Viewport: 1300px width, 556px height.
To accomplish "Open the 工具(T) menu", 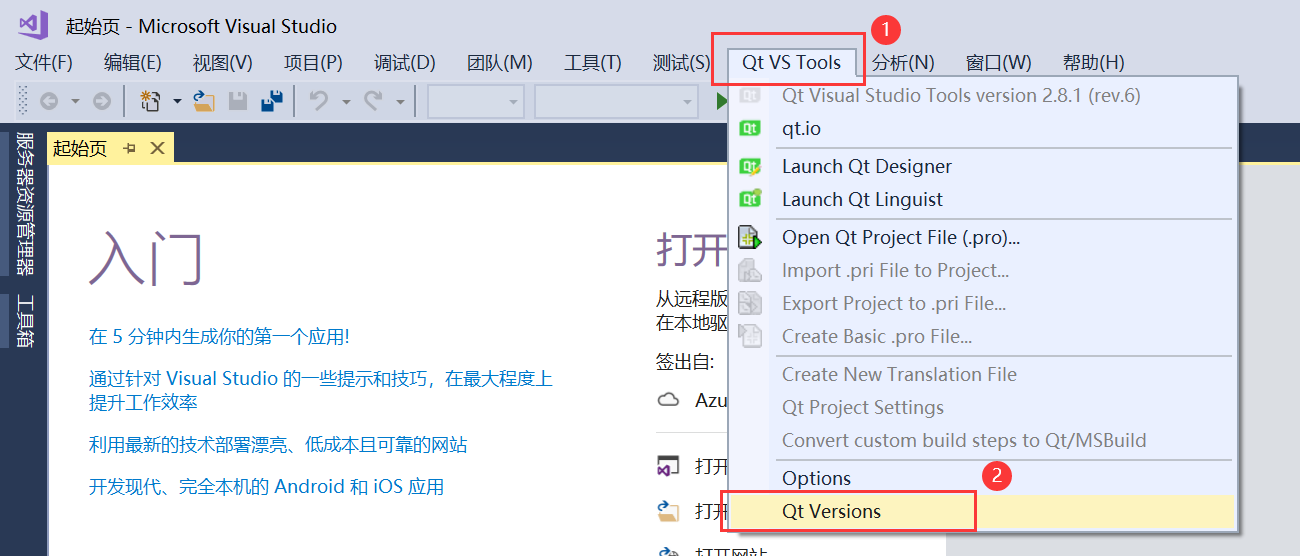I will (x=593, y=63).
